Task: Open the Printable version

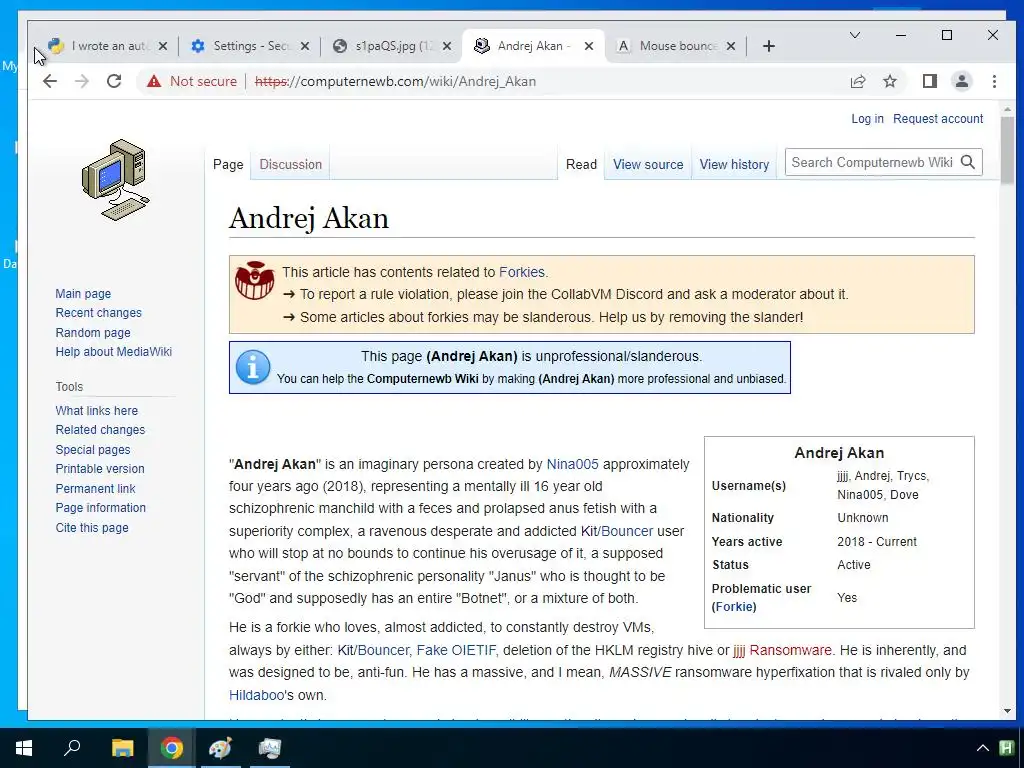Action: (x=100, y=469)
